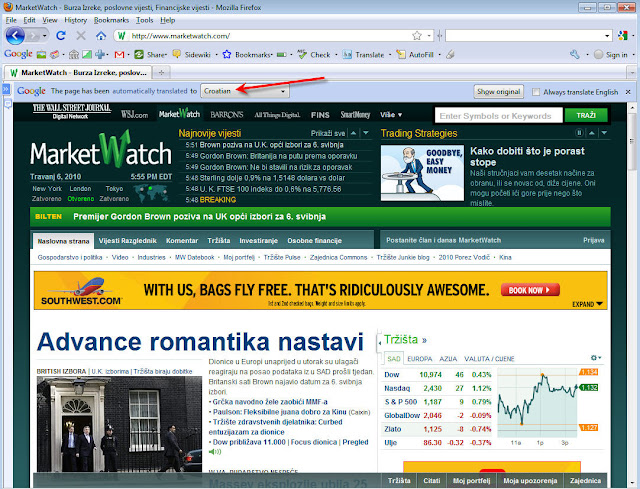Click the Translate toolbar button
The height and width of the screenshot is (489, 640).
[363, 54]
